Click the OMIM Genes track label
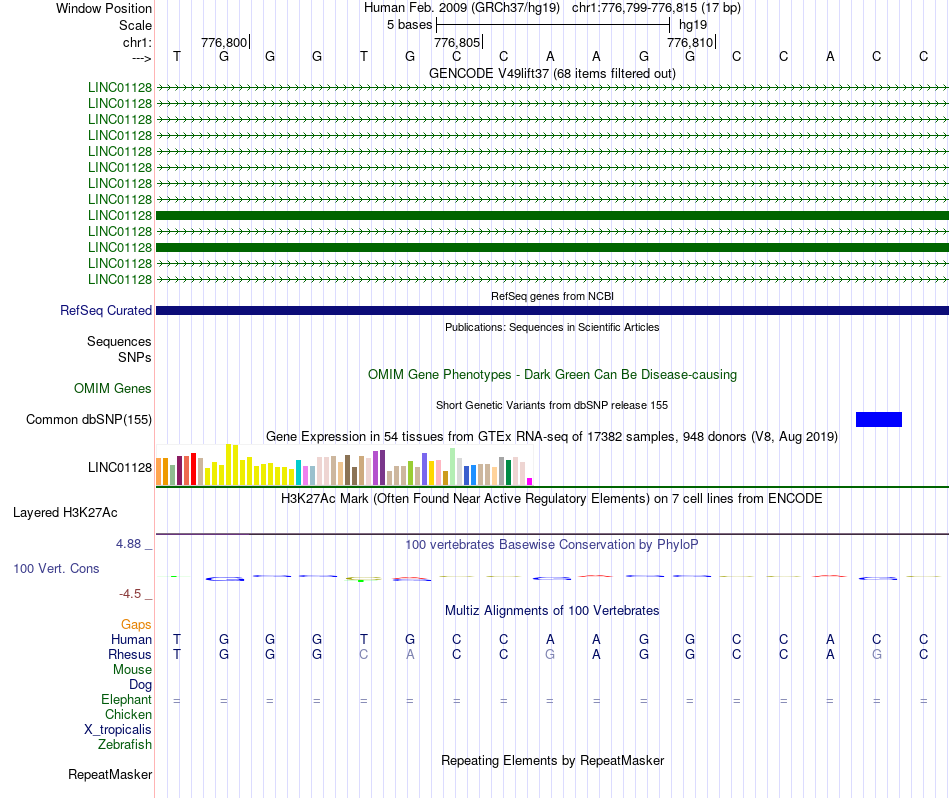The width and height of the screenshot is (950, 798). pos(113,388)
